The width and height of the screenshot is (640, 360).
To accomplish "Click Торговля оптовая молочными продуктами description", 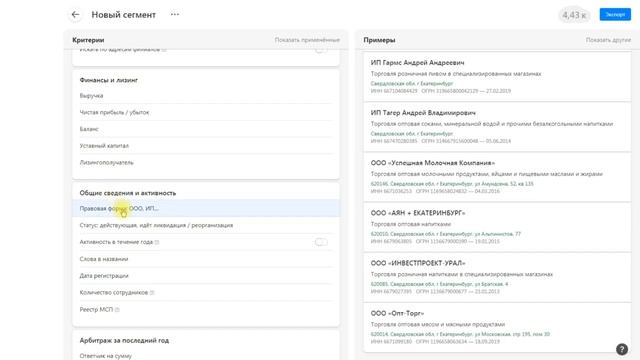I will pos(487,174).
